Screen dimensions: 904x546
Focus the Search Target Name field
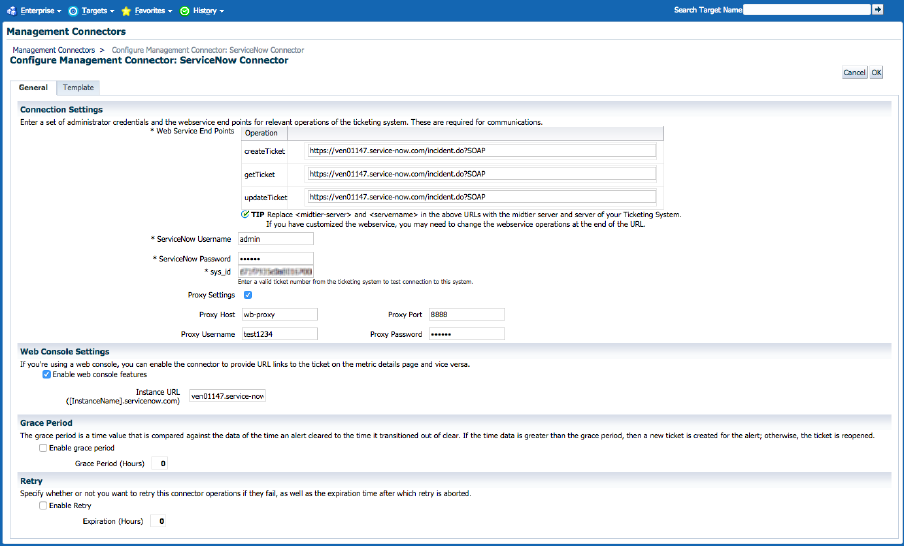pyautogui.click(x=807, y=9)
